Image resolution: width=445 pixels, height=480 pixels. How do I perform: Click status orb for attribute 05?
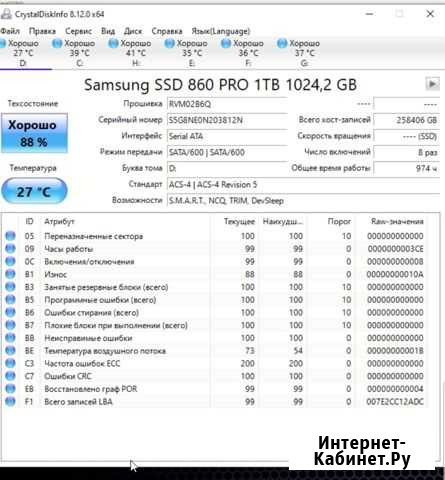[11, 236]
